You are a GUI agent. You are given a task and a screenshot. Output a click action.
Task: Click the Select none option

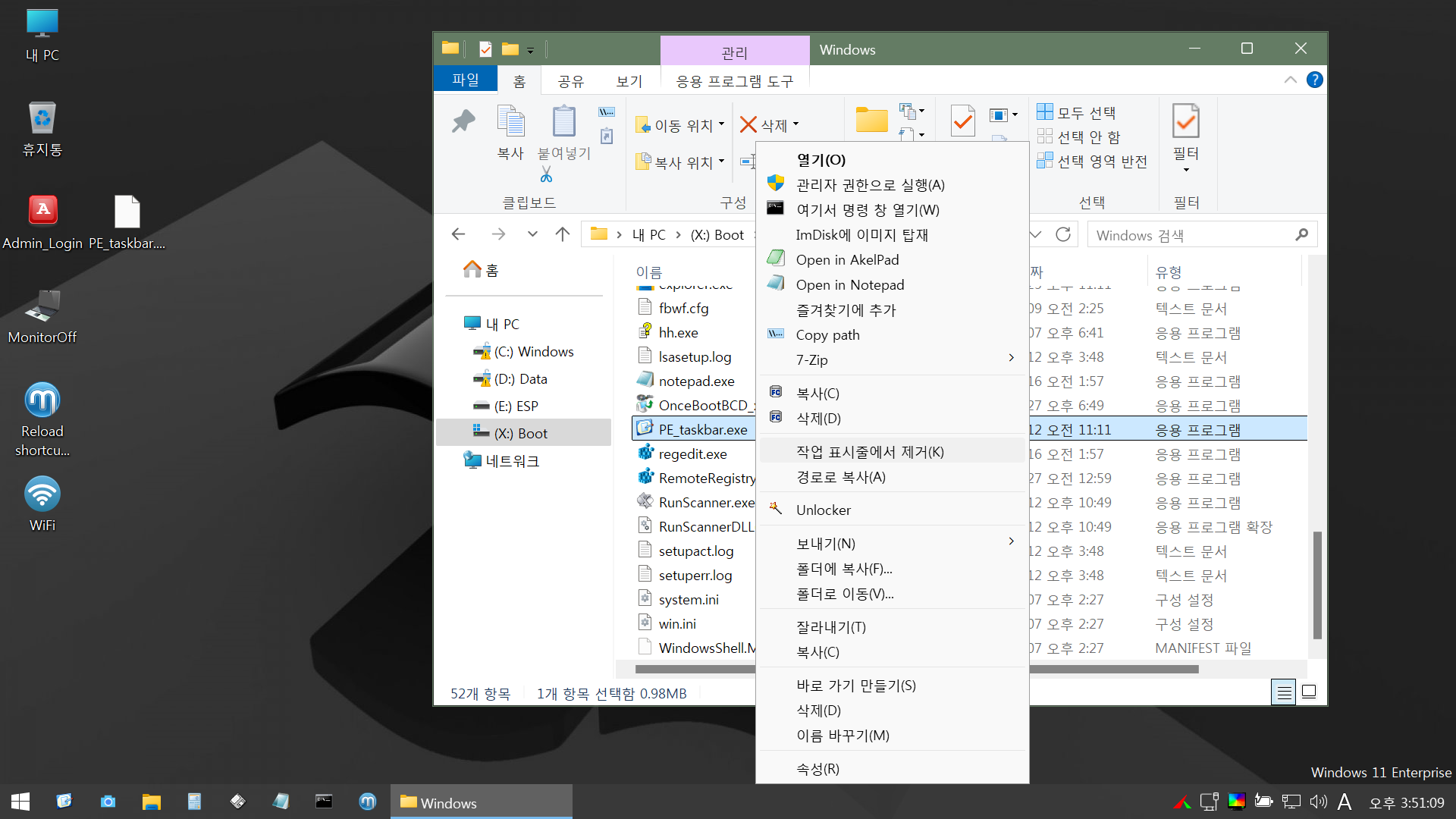[1079, 137]
